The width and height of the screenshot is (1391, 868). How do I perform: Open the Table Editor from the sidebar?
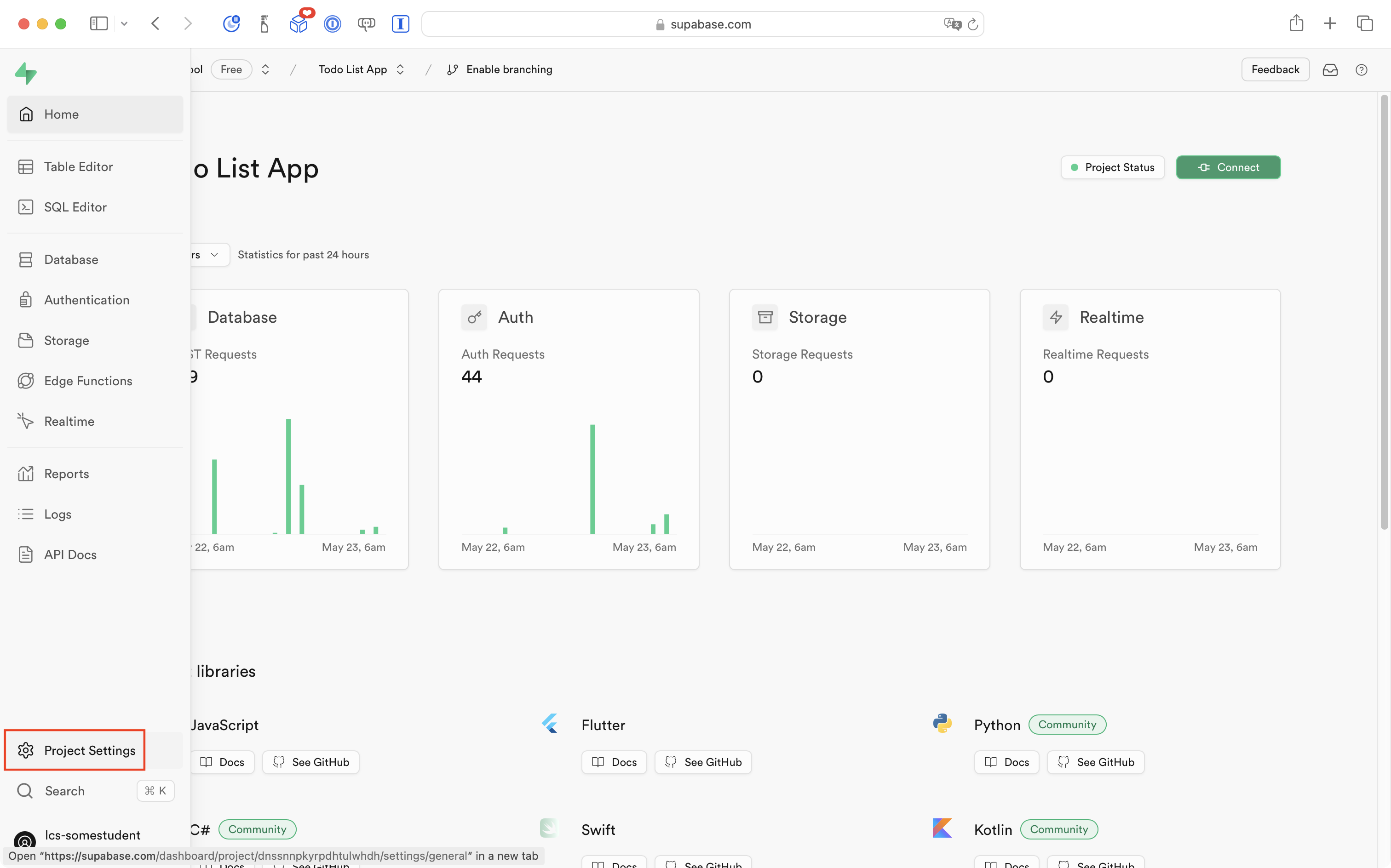79,166
